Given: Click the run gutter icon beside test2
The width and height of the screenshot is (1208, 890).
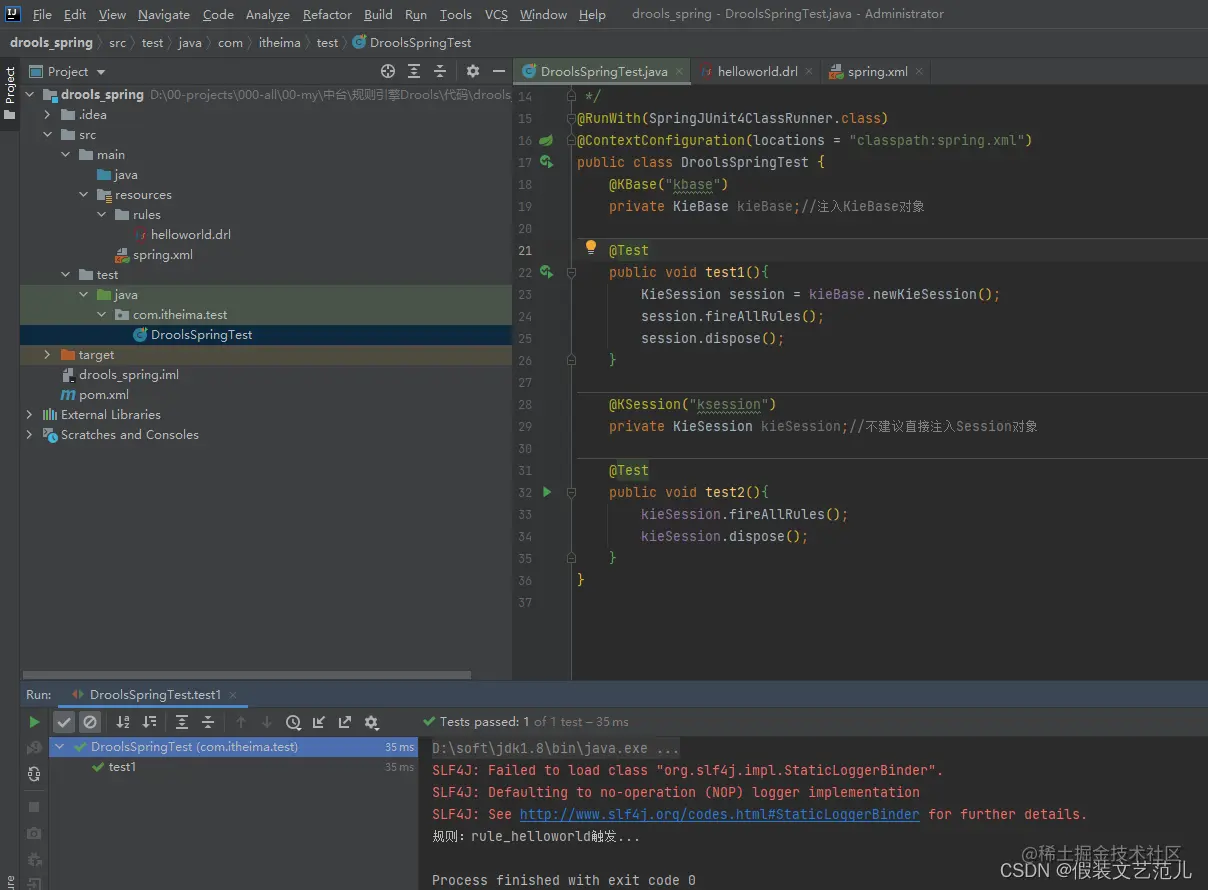Looking at the screenshot, I should pyautogui.click(x=547, y=492).
